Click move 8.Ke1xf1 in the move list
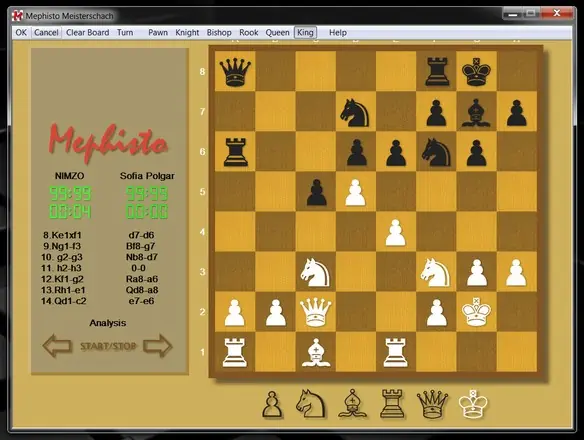 pos(62,235)
